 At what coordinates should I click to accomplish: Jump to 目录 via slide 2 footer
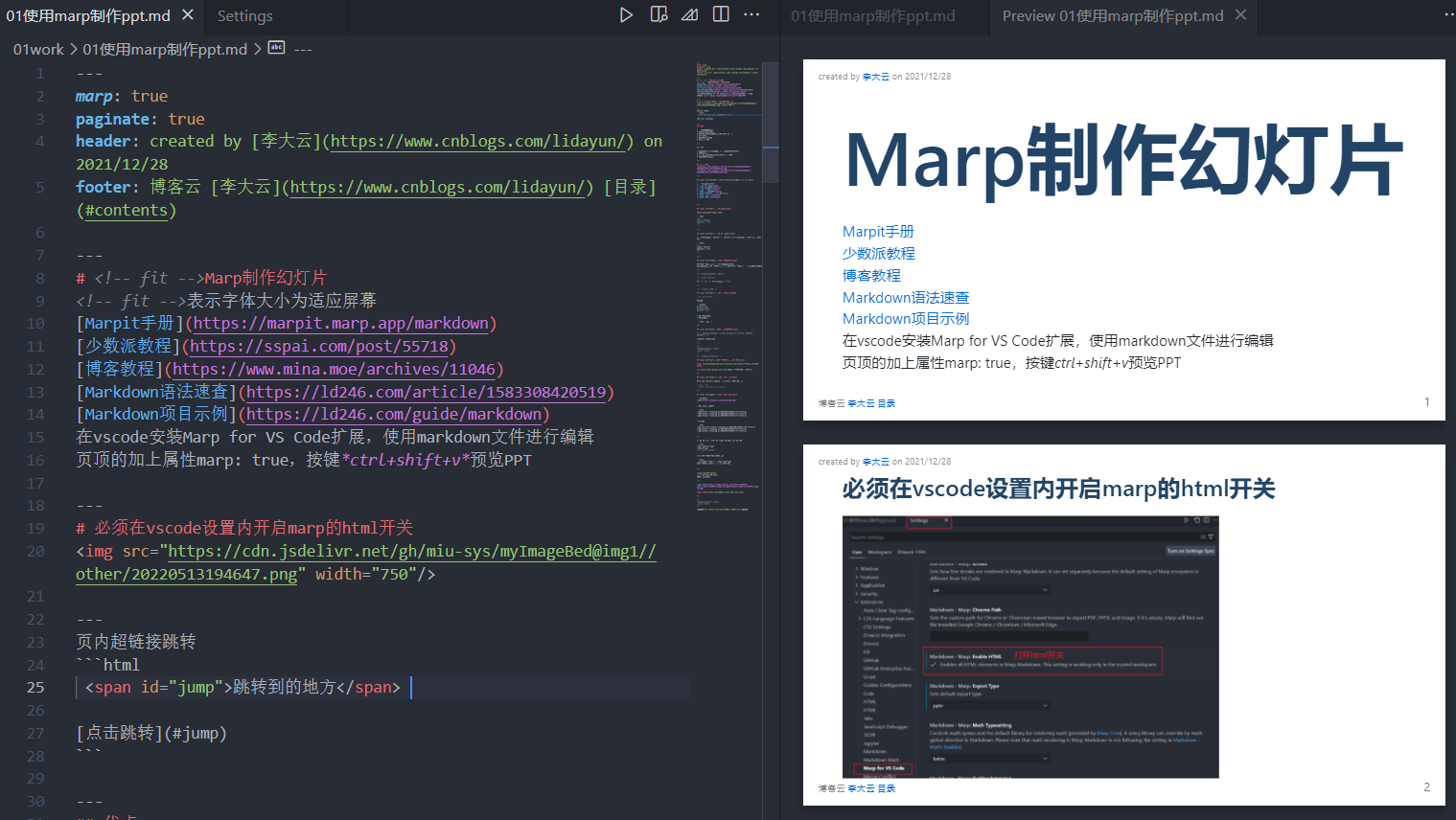click(x=887, y=788)
